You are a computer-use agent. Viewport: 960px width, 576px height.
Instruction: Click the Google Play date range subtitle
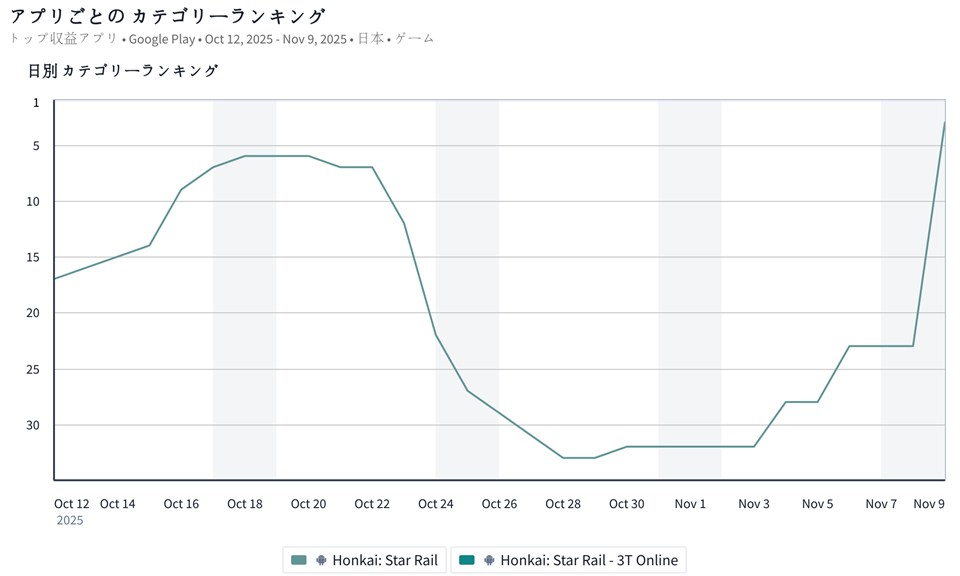221,39
